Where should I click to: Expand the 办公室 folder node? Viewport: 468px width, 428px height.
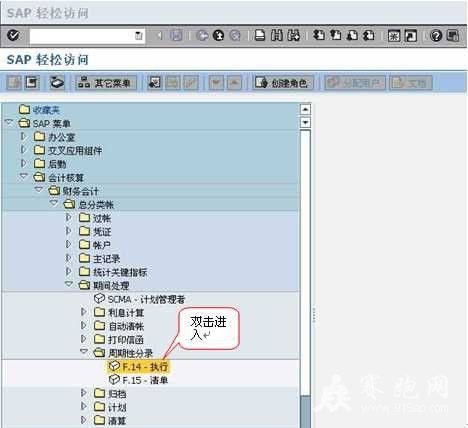pyautogui.click(x=23, y=136)
